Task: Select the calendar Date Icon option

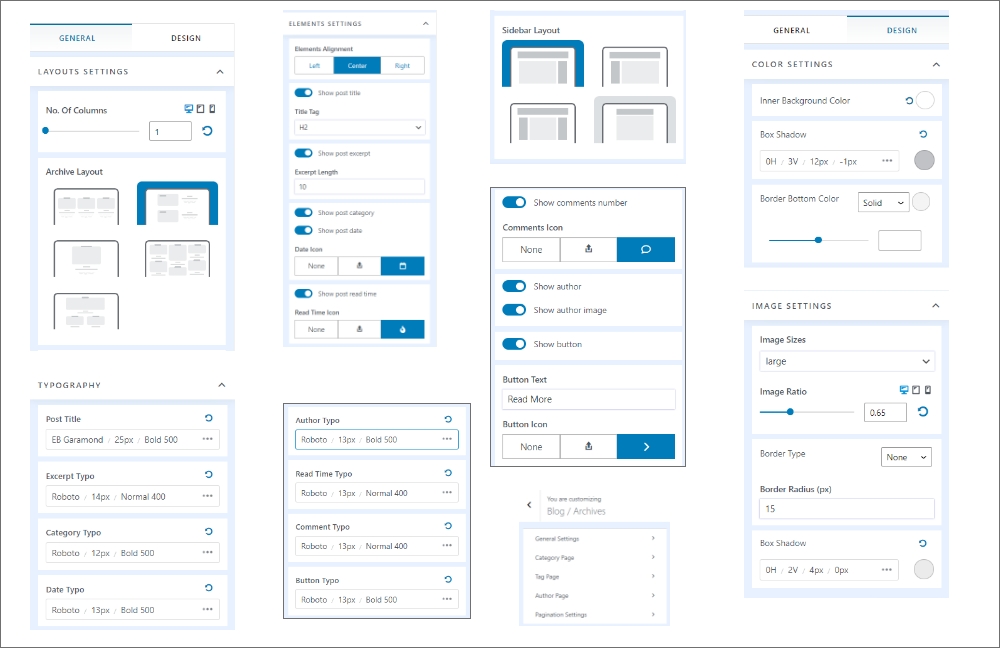Action: pyautogui.click(x=402, y=266)
